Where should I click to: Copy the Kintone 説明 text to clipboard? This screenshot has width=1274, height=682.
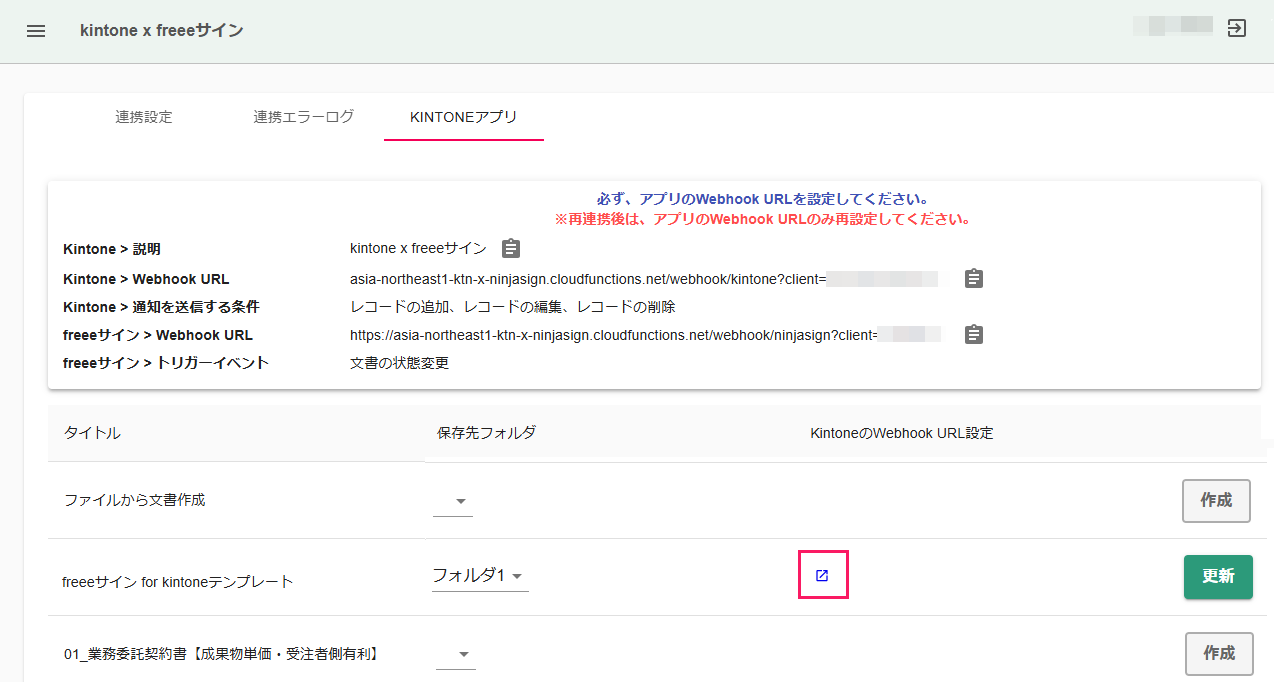(x=511, y=248)
